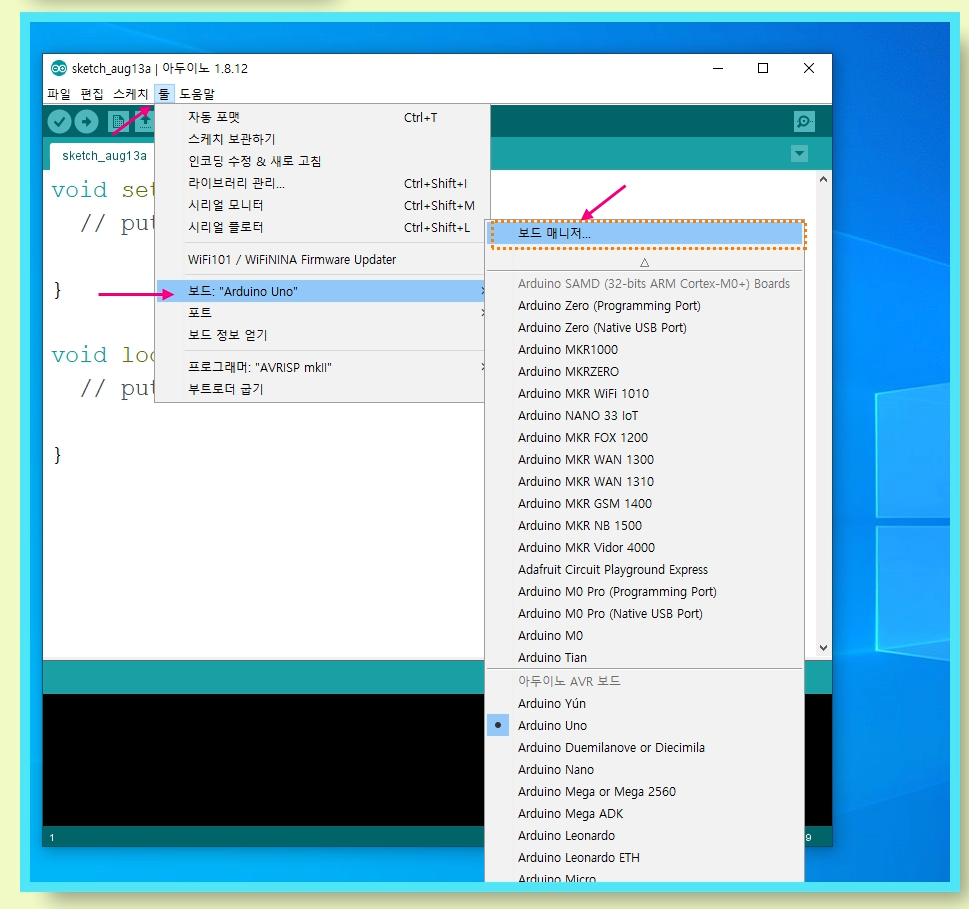Image resolution: width=969 pixels, height=909 pixels.
Task: Select Arduino Zero (Native USB Port)
Action: tap(645, 328)
